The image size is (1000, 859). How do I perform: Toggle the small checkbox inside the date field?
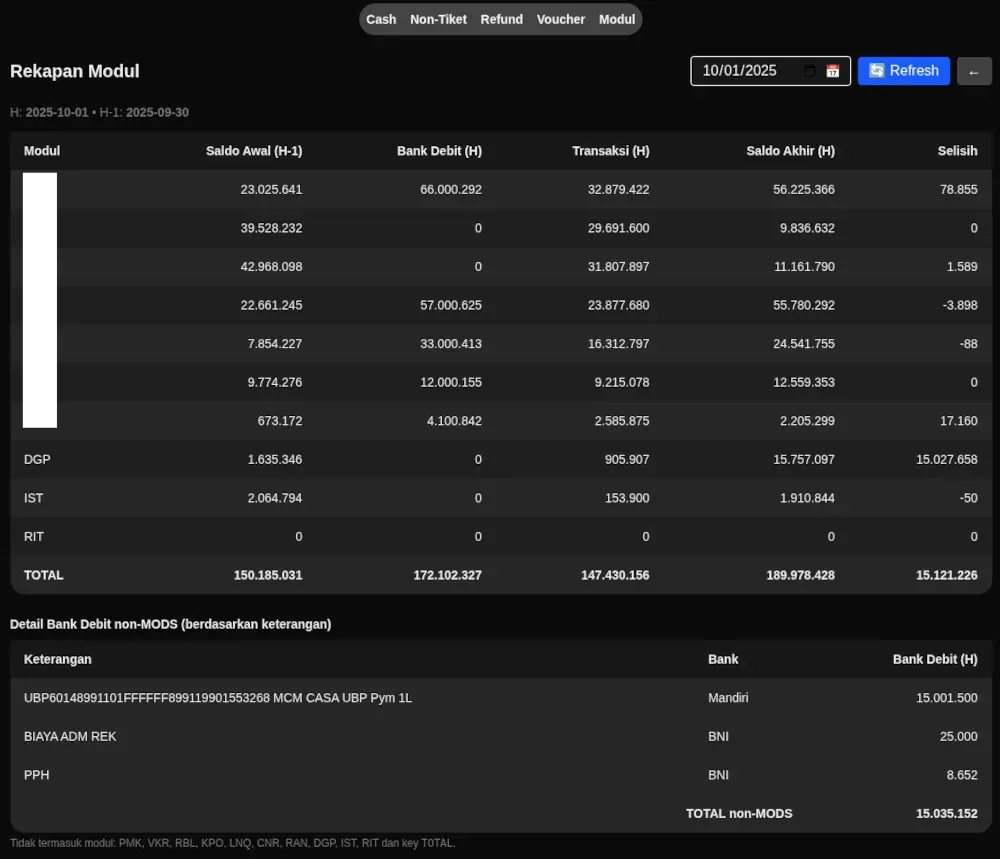(809, 71)
